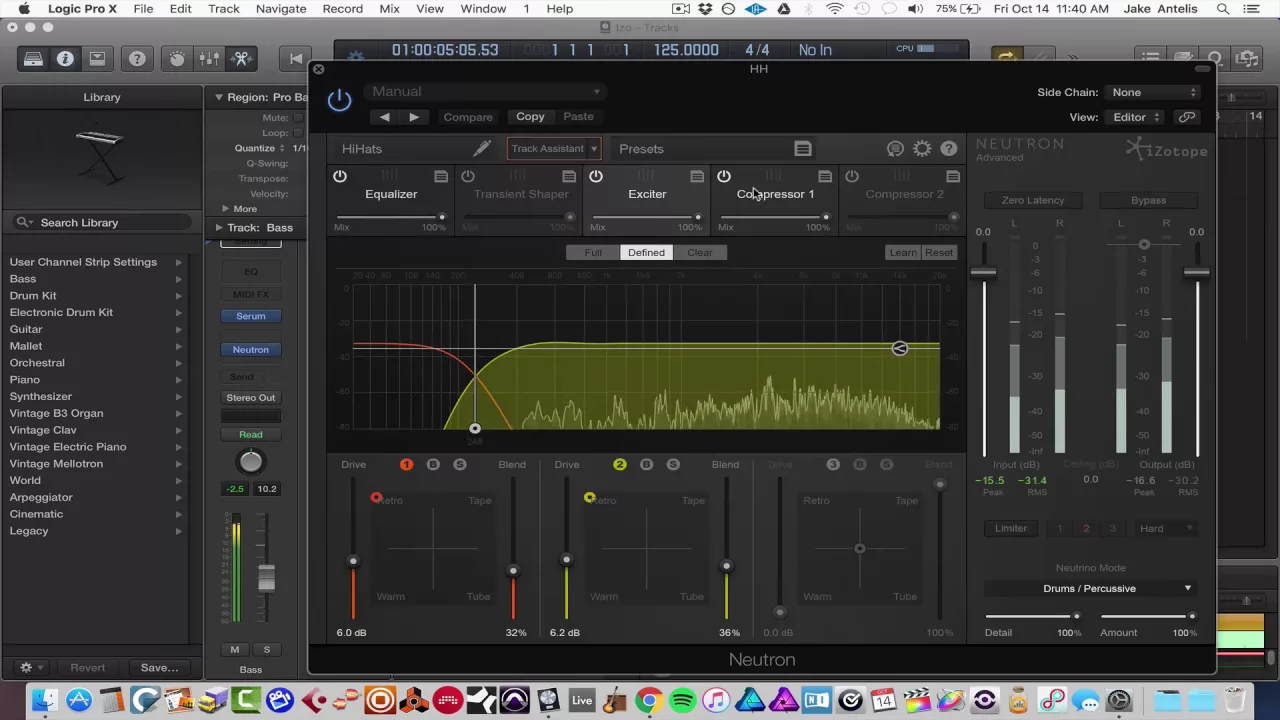Collapse the Region inspector triangle

tap(219, 97)
